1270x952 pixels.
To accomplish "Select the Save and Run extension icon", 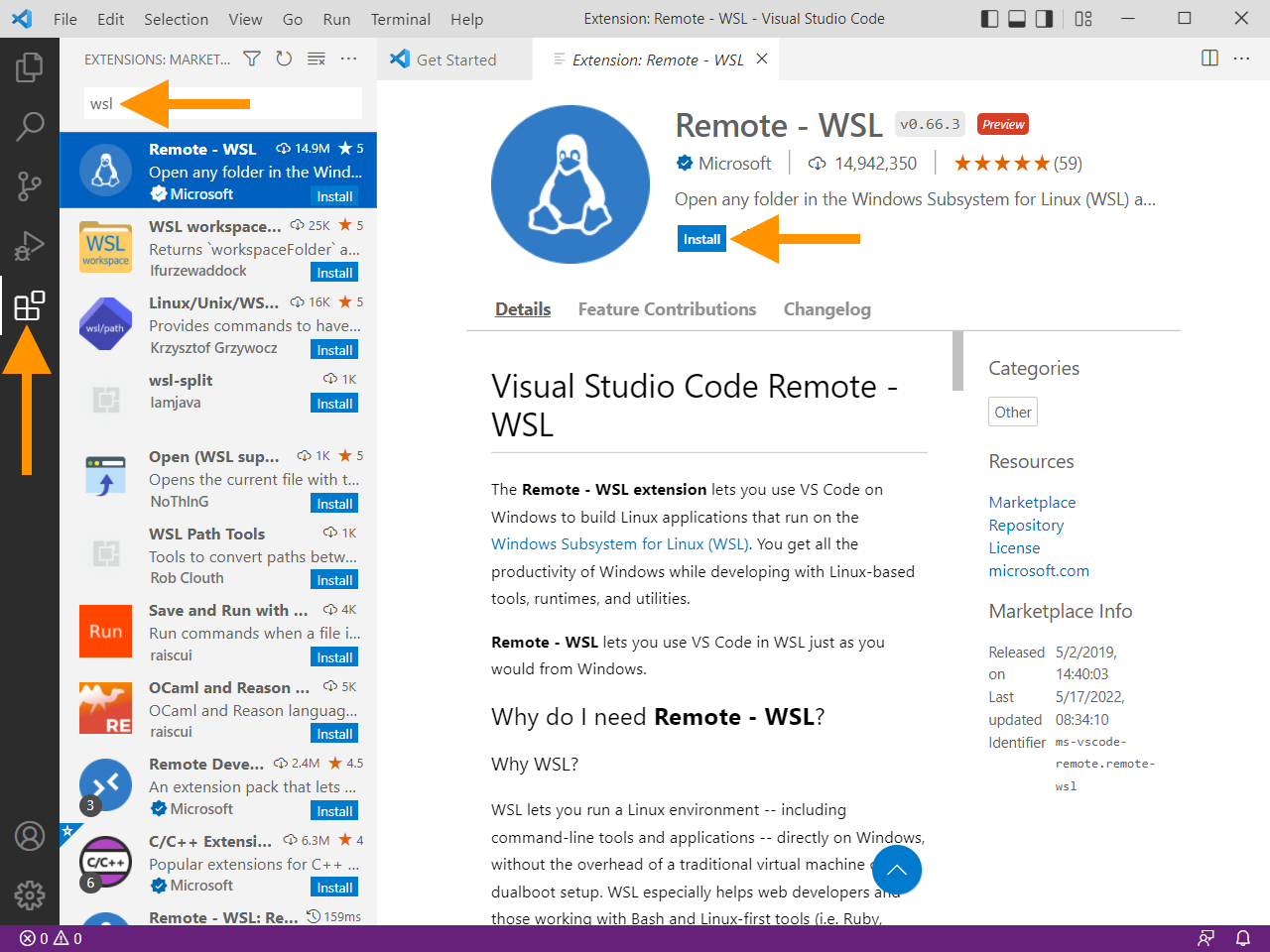I will 106,632.
